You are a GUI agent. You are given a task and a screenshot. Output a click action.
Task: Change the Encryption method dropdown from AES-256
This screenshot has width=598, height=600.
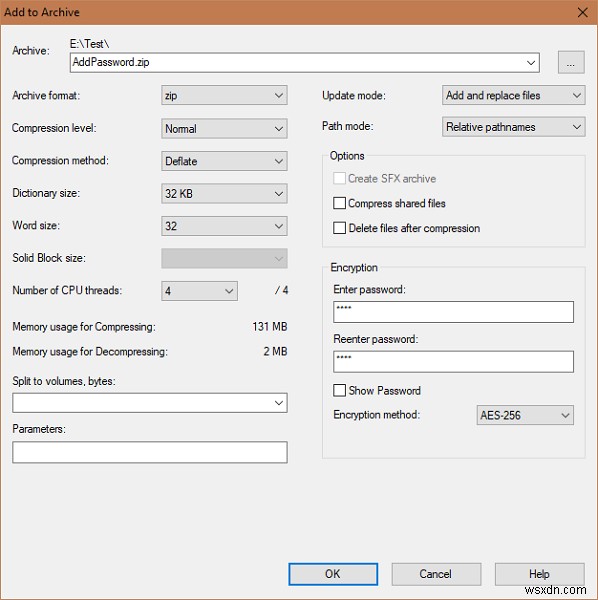pos(525,415)
